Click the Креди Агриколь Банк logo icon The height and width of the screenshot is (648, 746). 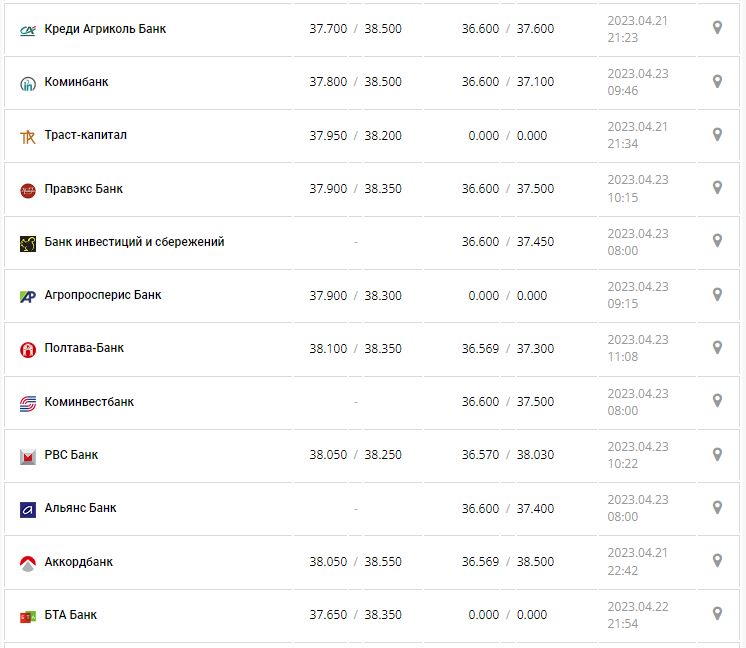(28, 29)
